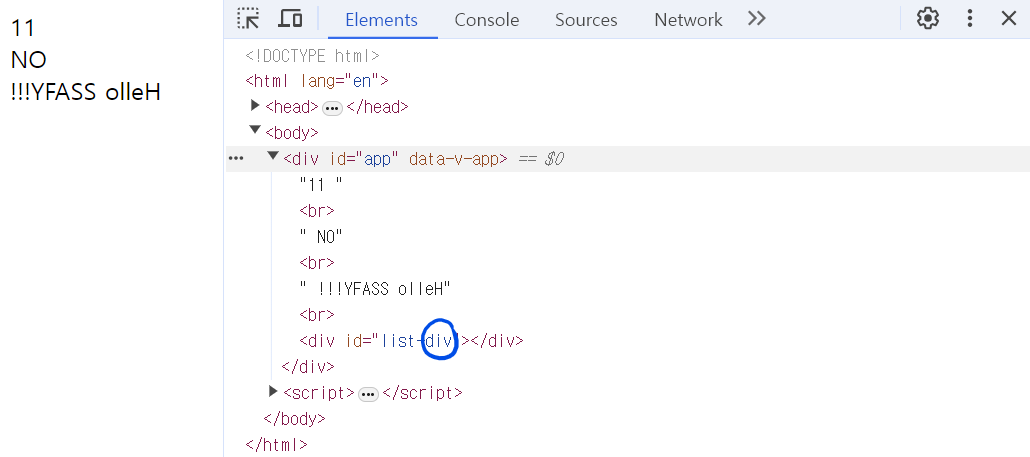Screen dimensions: 1030x457
Task: Select the "11 " text node
Action: click(321, 185)
